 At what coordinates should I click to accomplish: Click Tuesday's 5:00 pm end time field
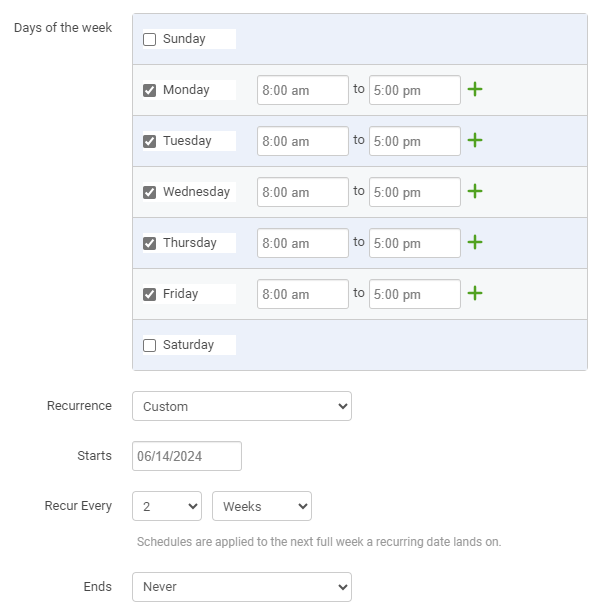414,141
